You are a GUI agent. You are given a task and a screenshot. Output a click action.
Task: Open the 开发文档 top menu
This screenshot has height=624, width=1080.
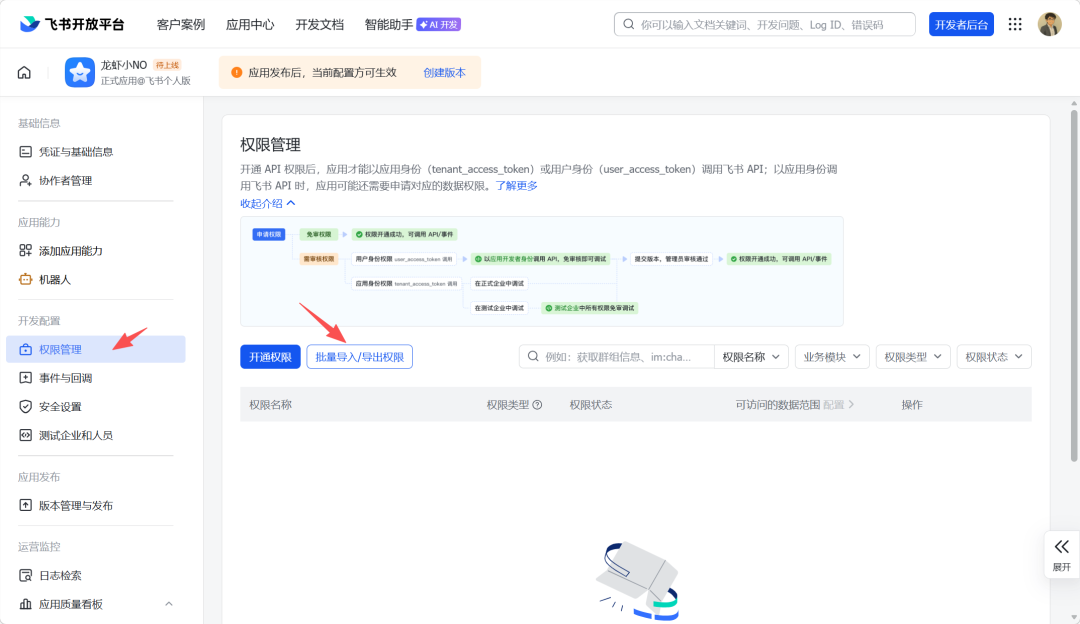tap(319, 24)
